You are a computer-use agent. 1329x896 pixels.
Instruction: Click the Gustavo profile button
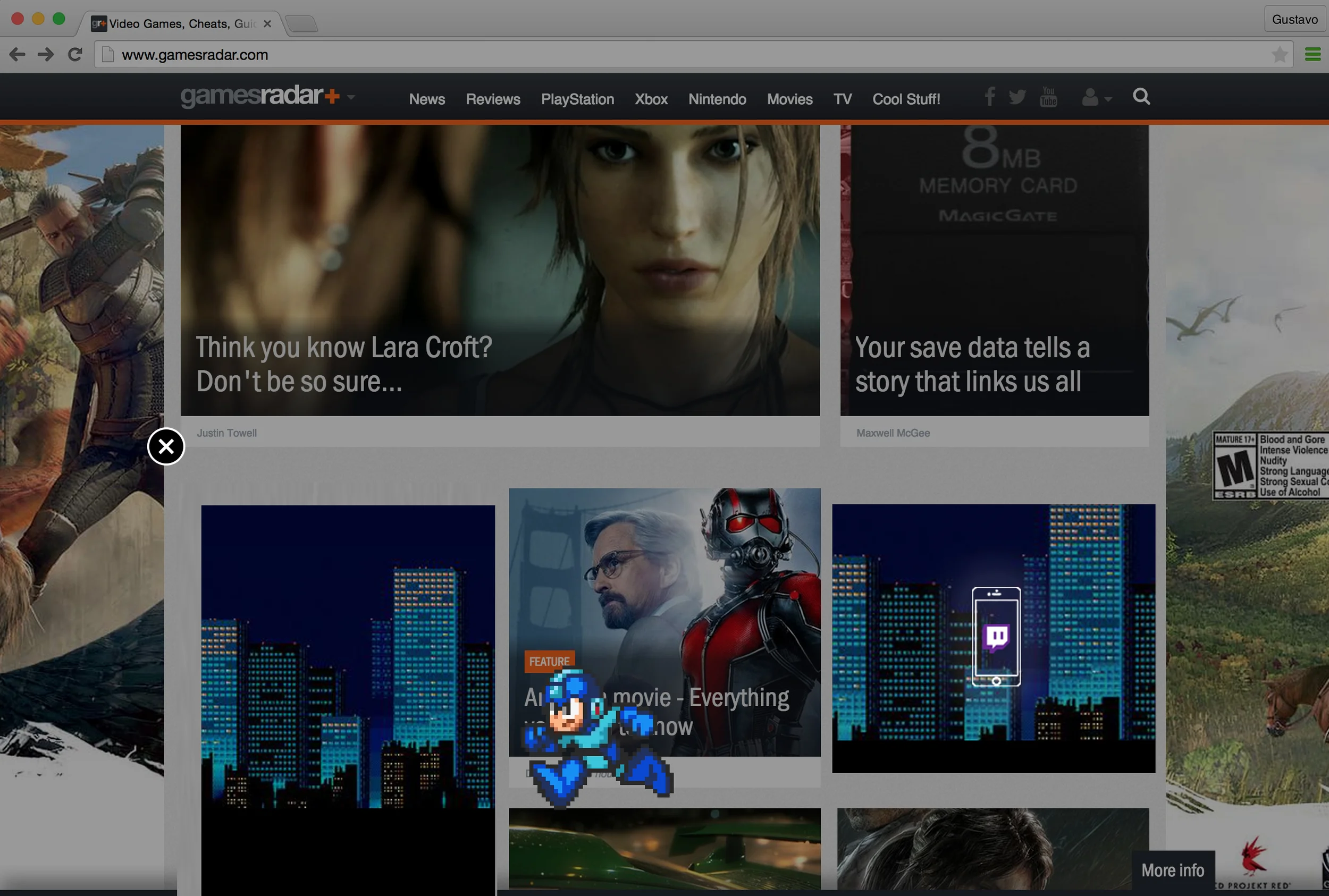(x=1294, y=20)
